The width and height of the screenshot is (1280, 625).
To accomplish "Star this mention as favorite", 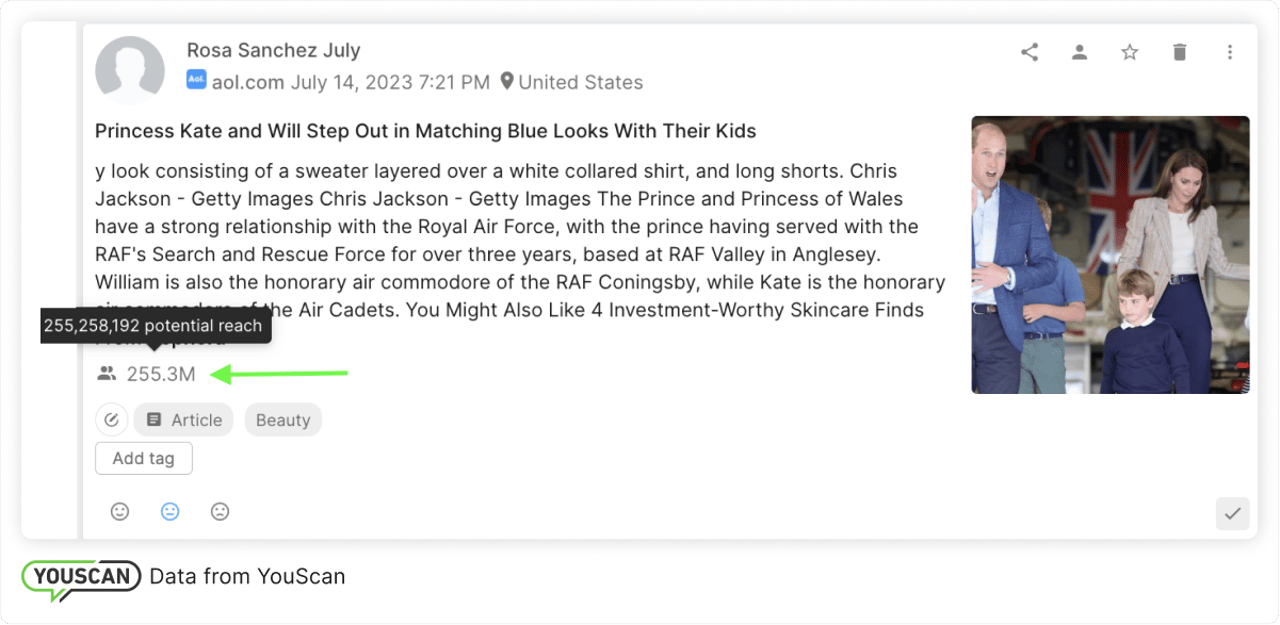I will point(1129,53).
